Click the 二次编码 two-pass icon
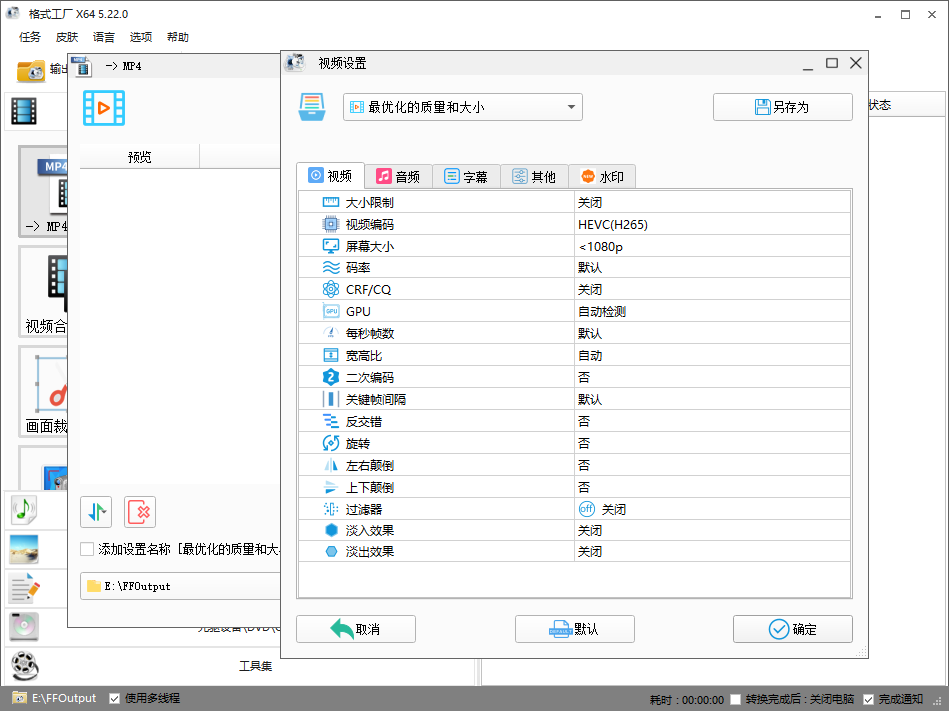 [x=330, y=377]
